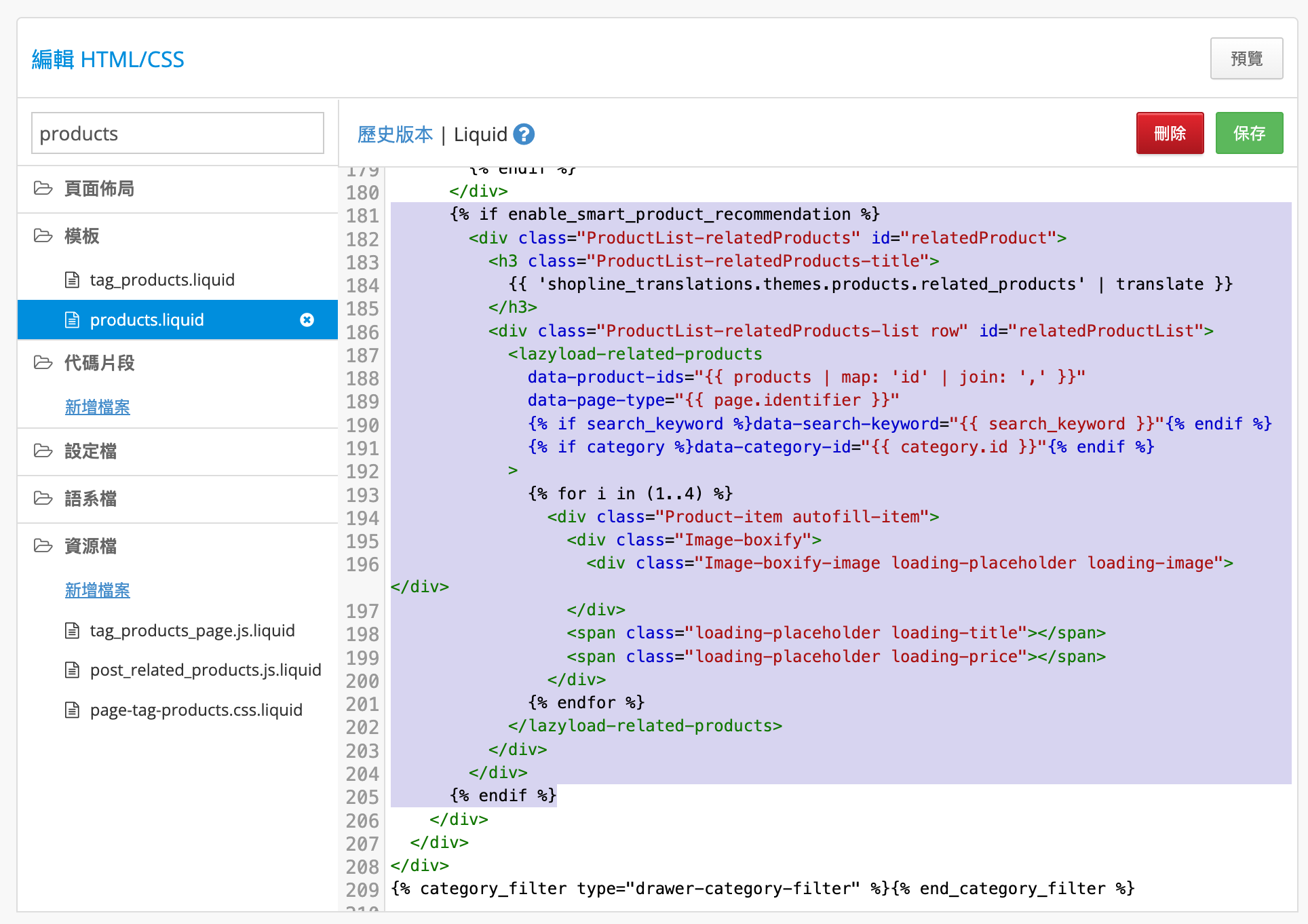Click the file icon for tag_products.liquid

(72, 280)
